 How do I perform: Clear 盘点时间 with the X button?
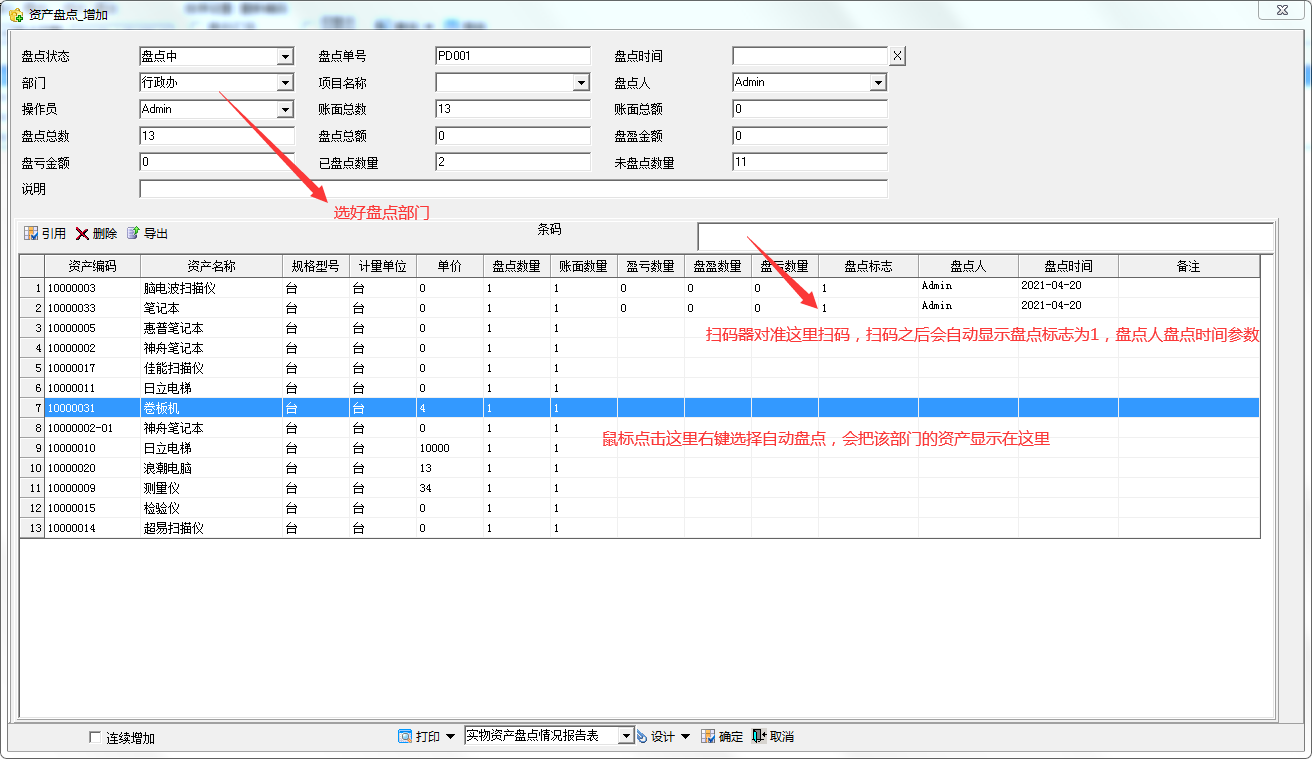897,56
